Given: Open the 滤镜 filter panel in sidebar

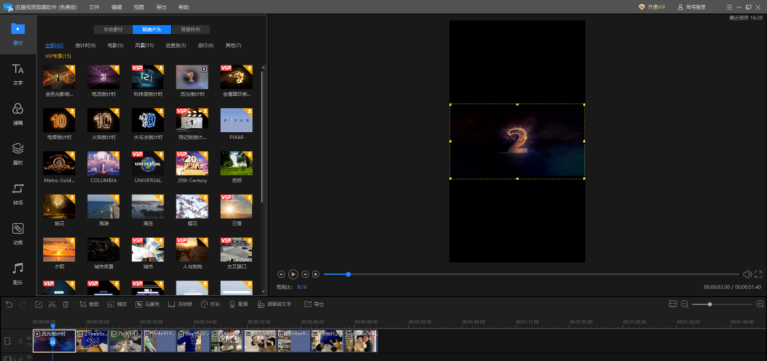Looking at the screenshot, I should pos(18,114).
